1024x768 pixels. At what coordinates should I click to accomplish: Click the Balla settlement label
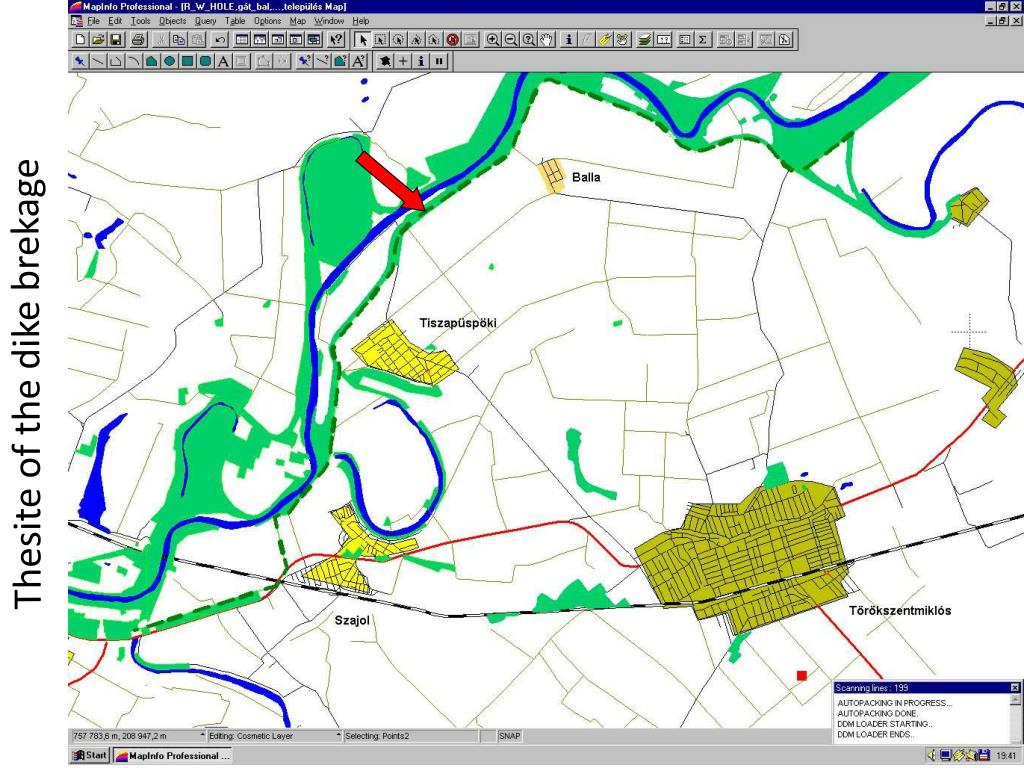(x=586, y=177)
